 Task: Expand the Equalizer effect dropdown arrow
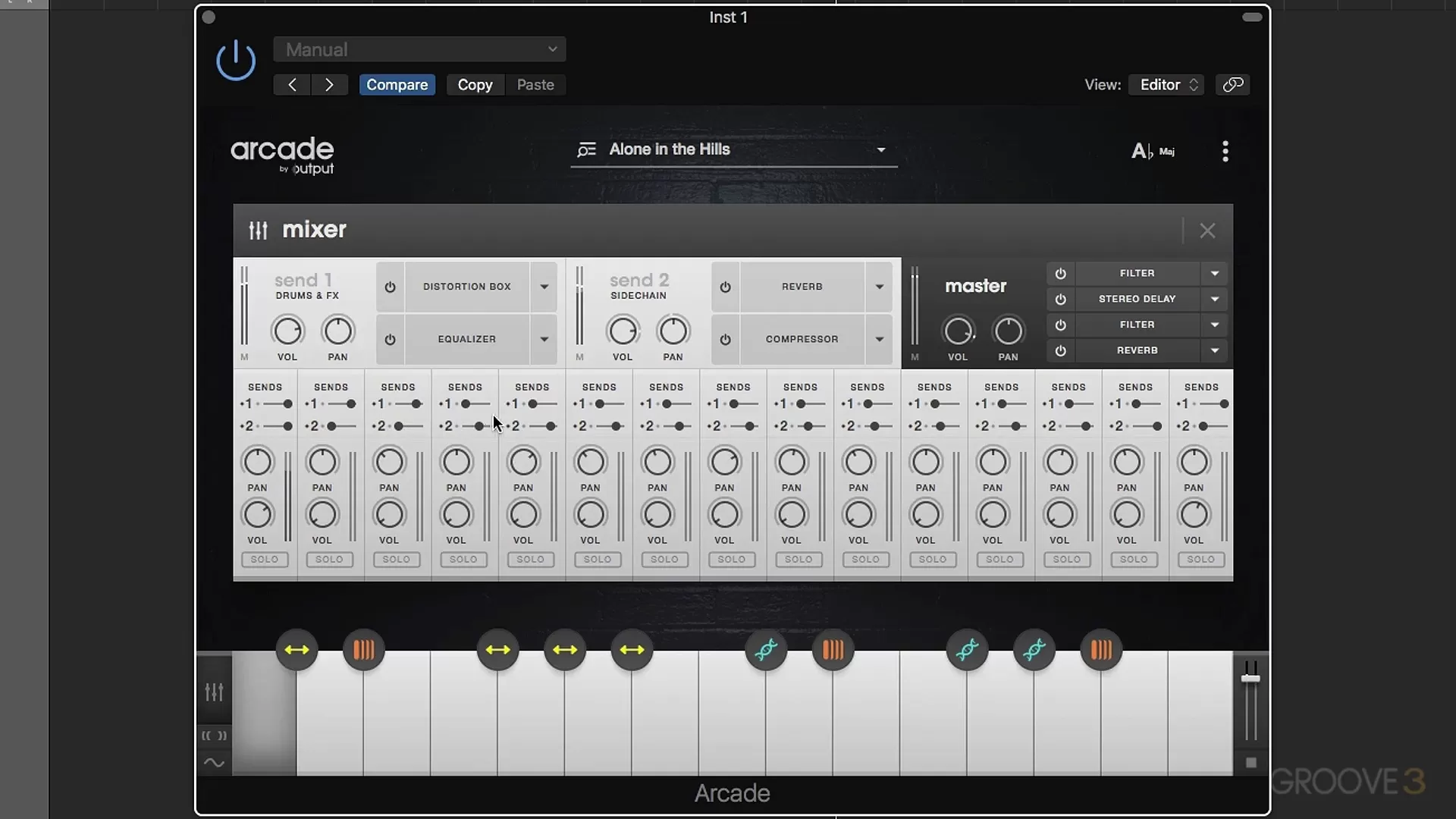544,340
